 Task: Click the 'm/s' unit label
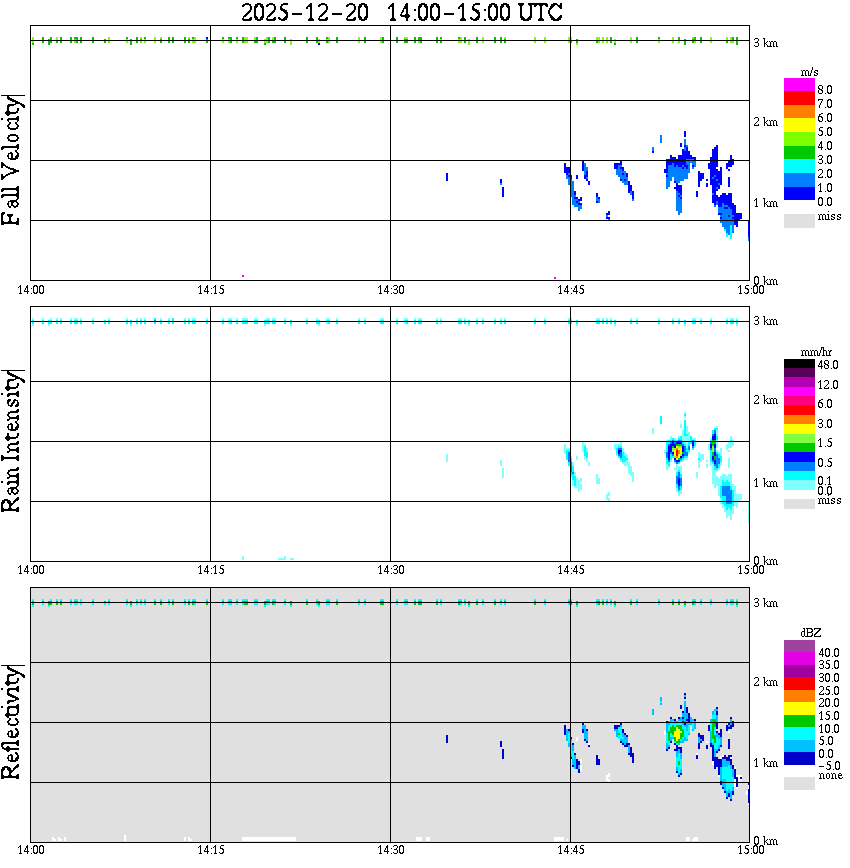(x=809, y=73)
